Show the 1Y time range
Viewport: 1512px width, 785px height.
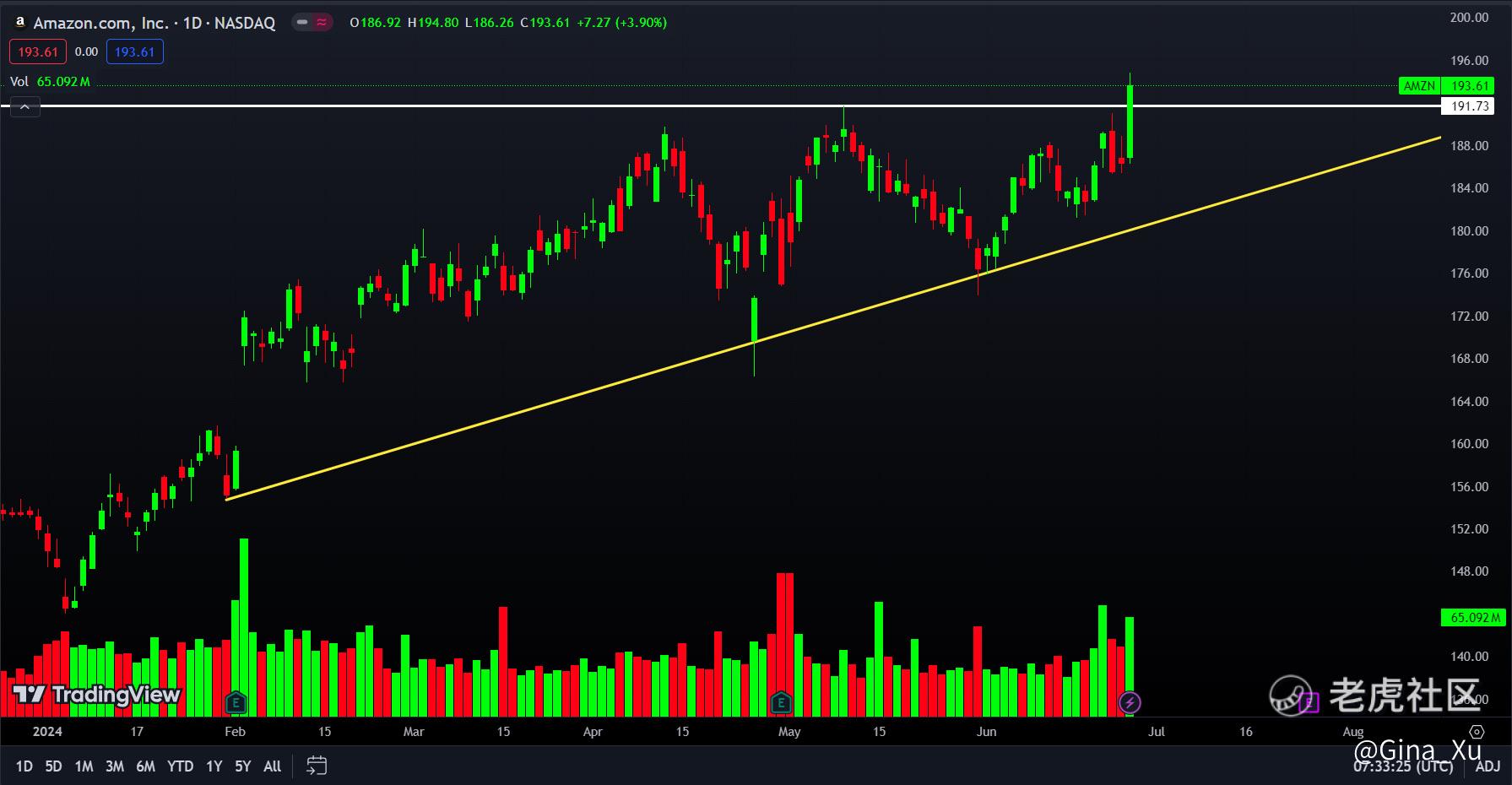(214, 766)
